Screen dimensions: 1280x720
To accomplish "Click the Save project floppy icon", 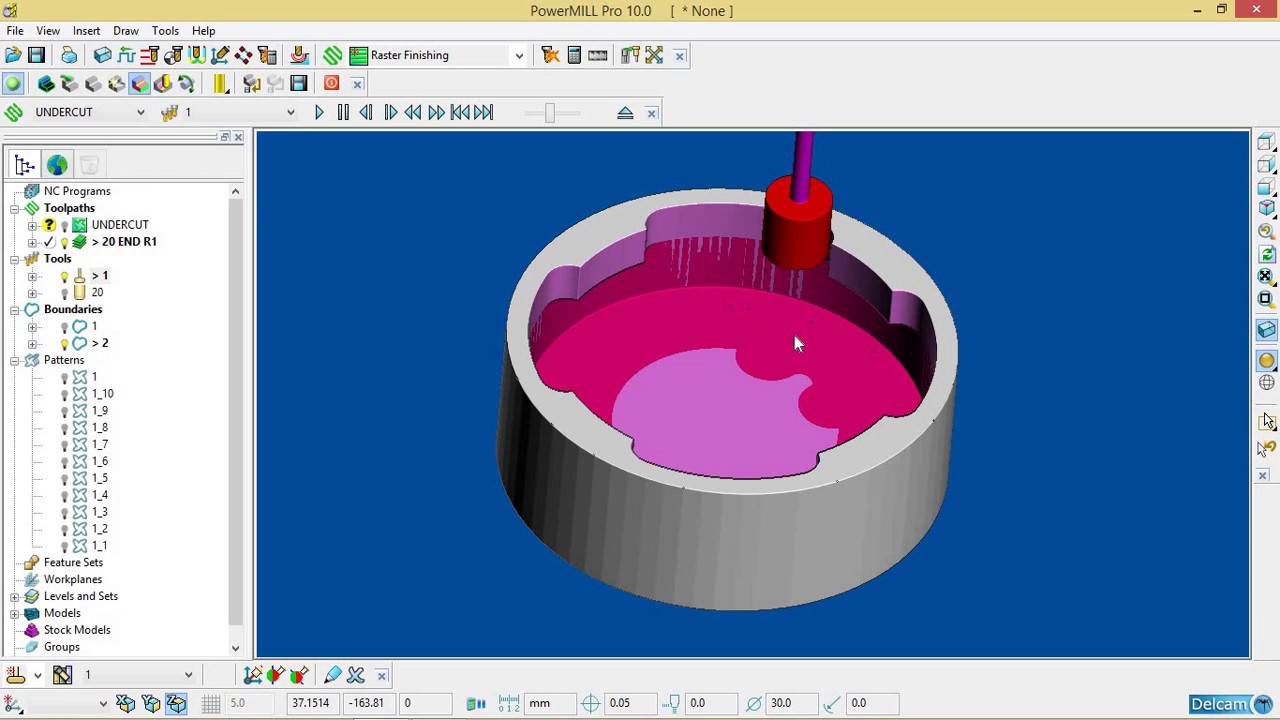I will 37,55.
